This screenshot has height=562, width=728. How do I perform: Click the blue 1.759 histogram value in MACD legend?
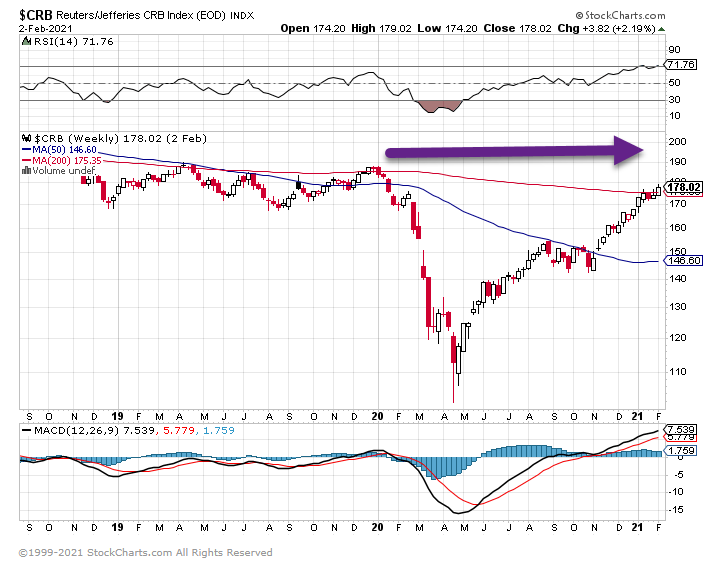pyautogui.click(x=219, y=431)
